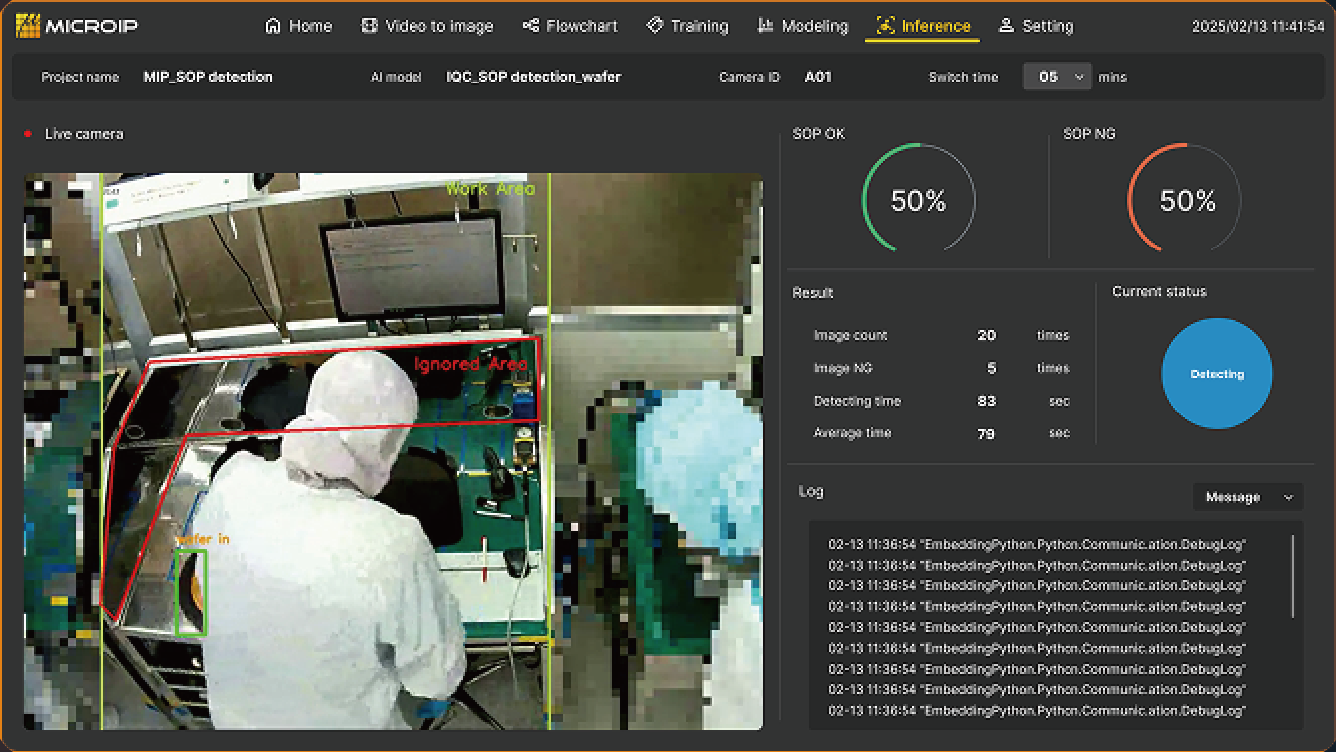Click the Log panel vertical scrollbar
Screen dimensions: 1336x752
(1293, 577)
